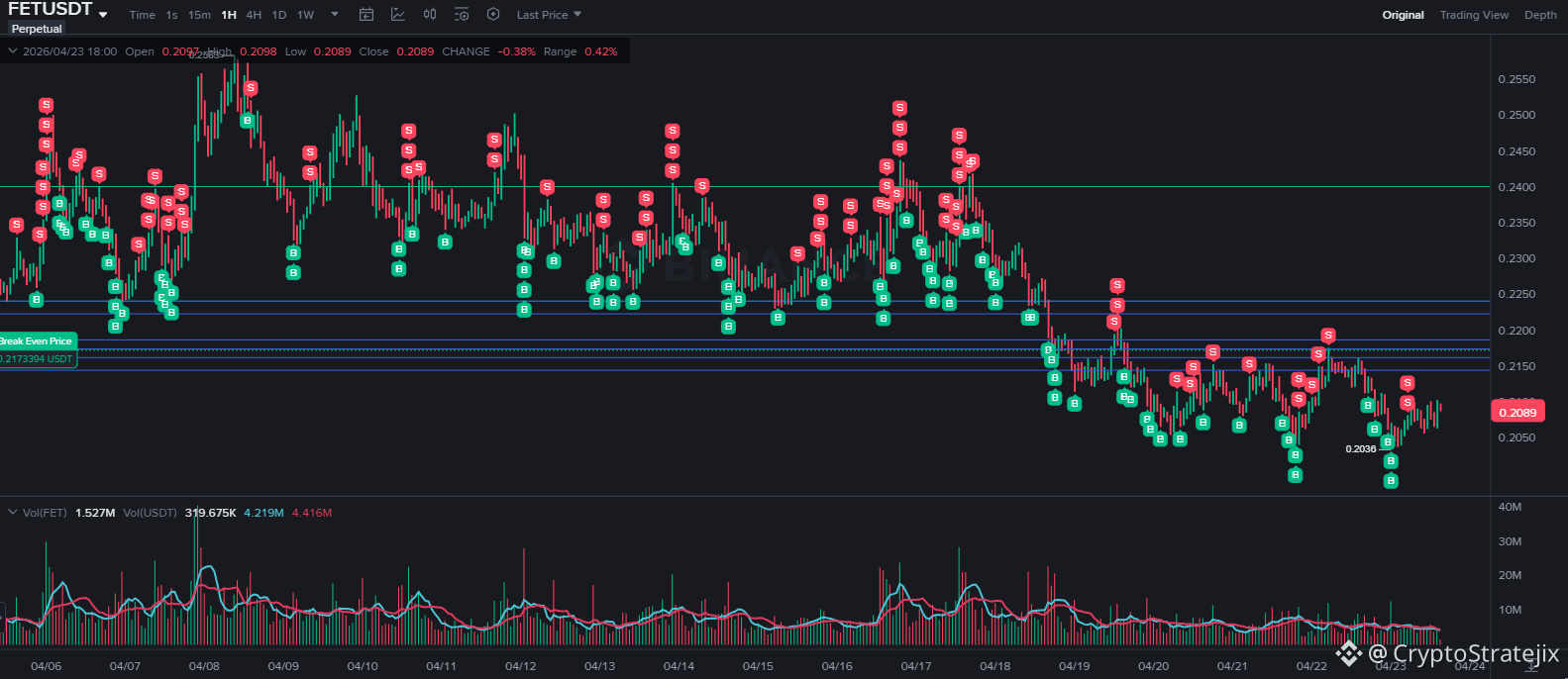This screenshot has height=679, width=1568.
Task: Switch to the 15m interval
Action: [x=200, y=15]
